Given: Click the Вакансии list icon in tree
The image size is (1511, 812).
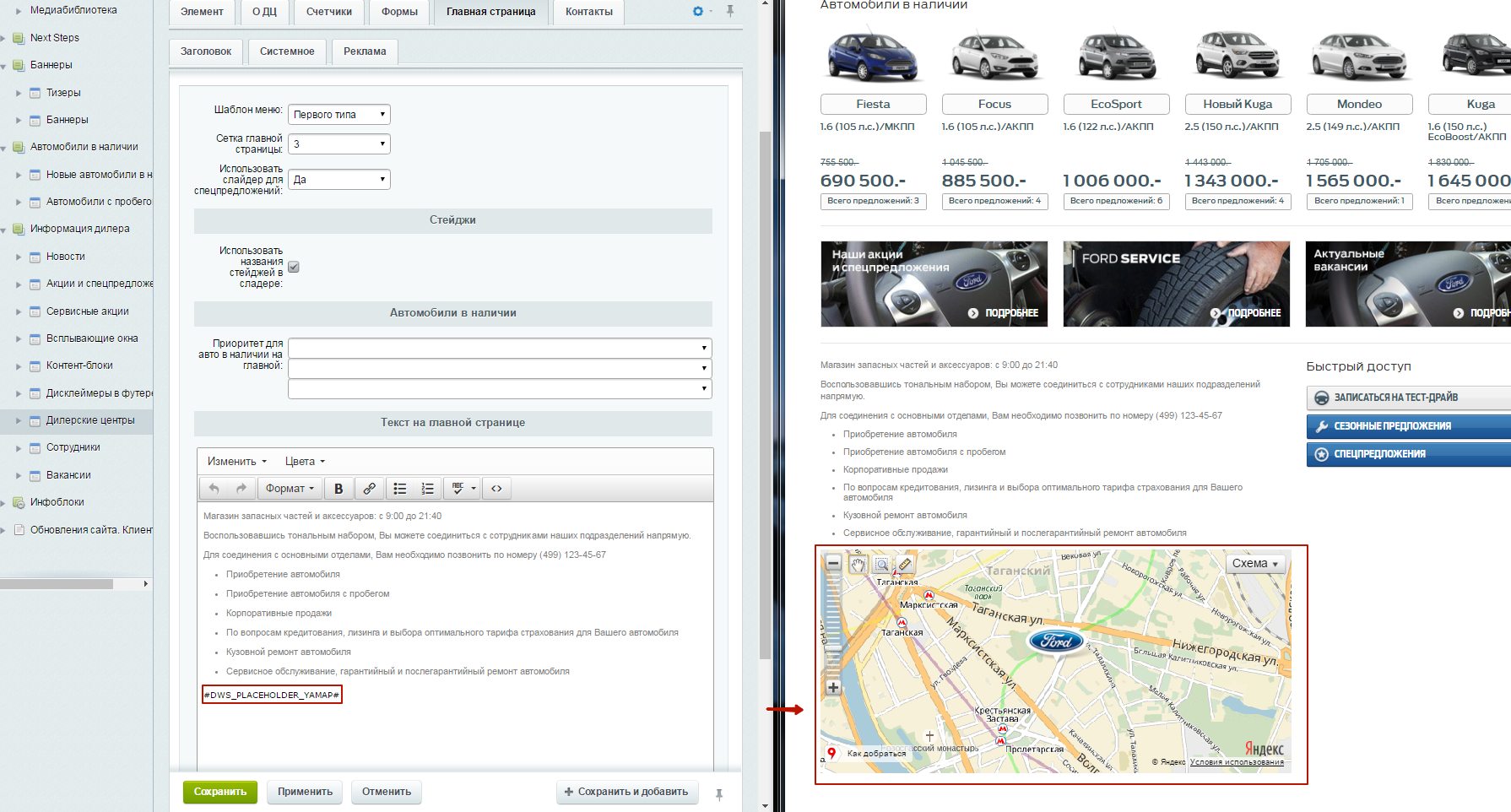Looking at the screenshot, I should (x=35, y=475).
